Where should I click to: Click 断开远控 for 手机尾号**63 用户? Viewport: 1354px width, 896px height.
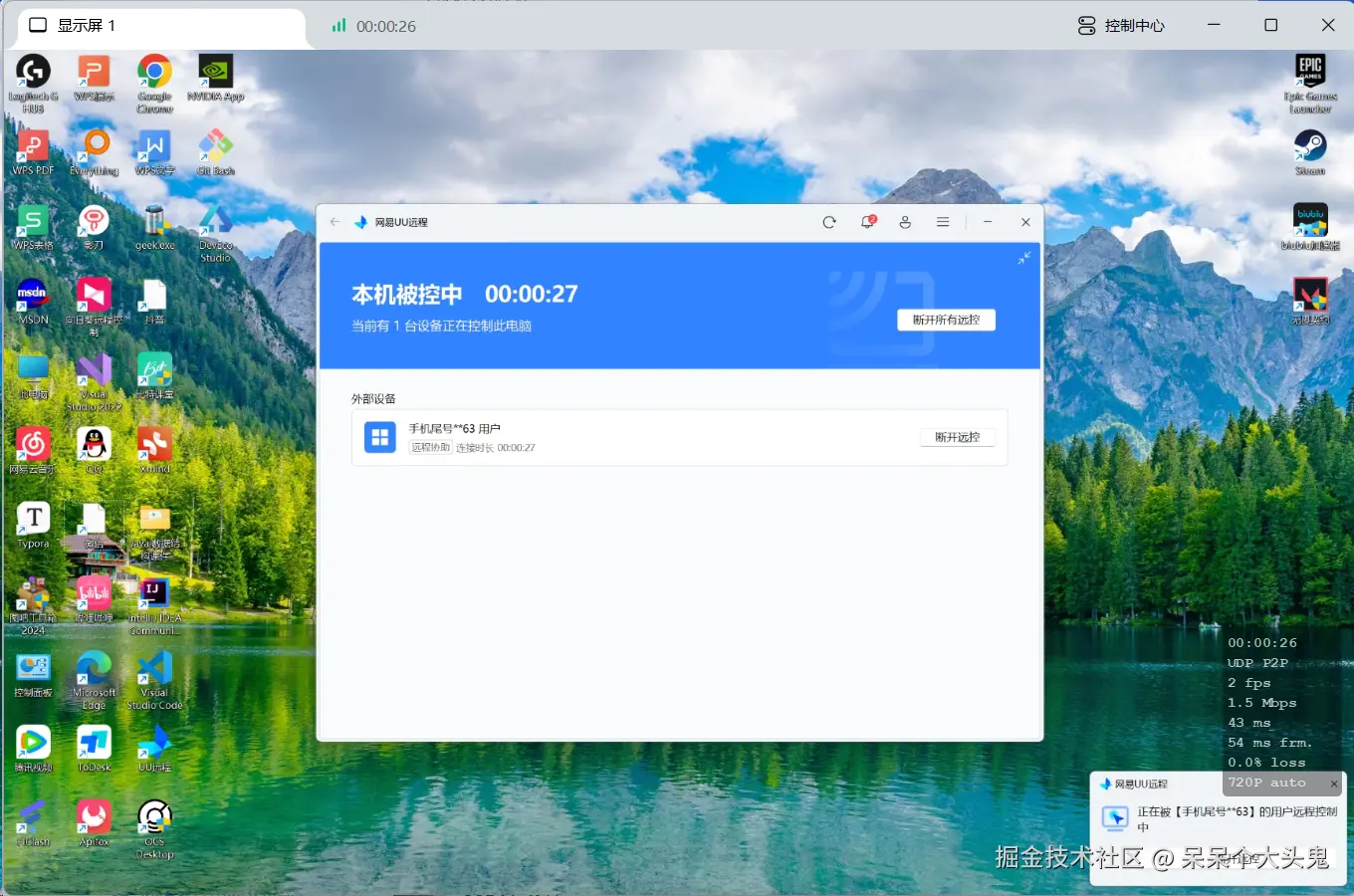pyautogui.click(x=957, y=437)
